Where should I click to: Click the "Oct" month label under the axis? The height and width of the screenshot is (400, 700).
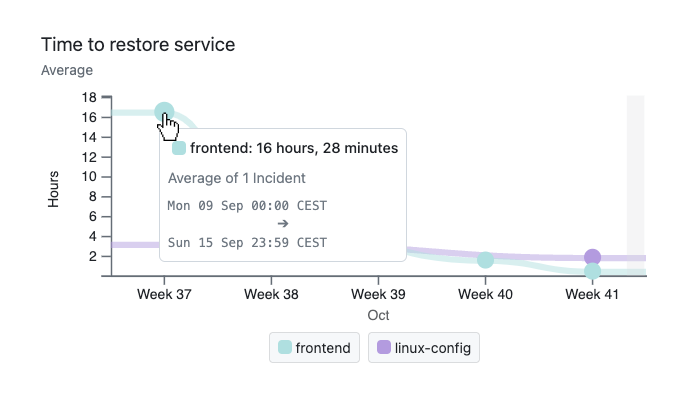pyautogui.click(x=378, y=315)
